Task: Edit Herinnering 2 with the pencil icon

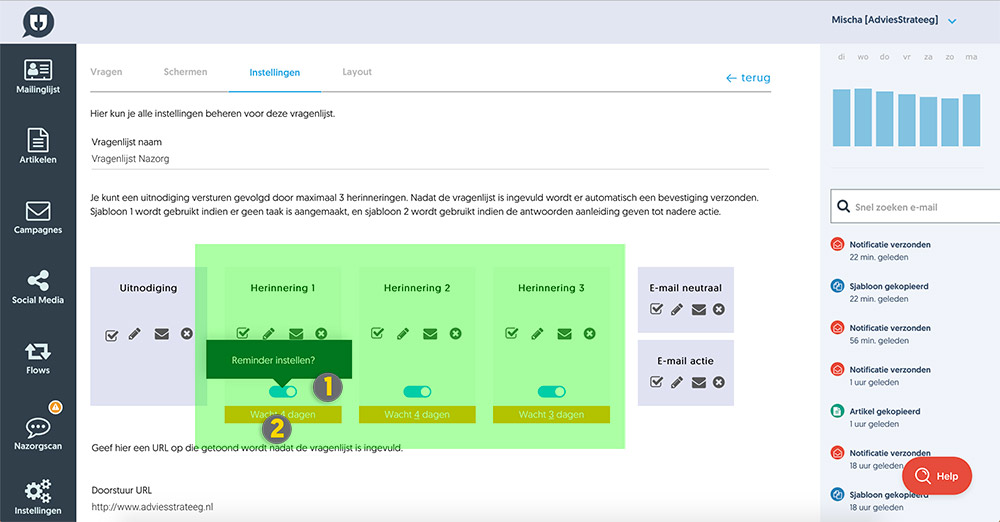Action: pyautogui.click(x=403, y=334)
